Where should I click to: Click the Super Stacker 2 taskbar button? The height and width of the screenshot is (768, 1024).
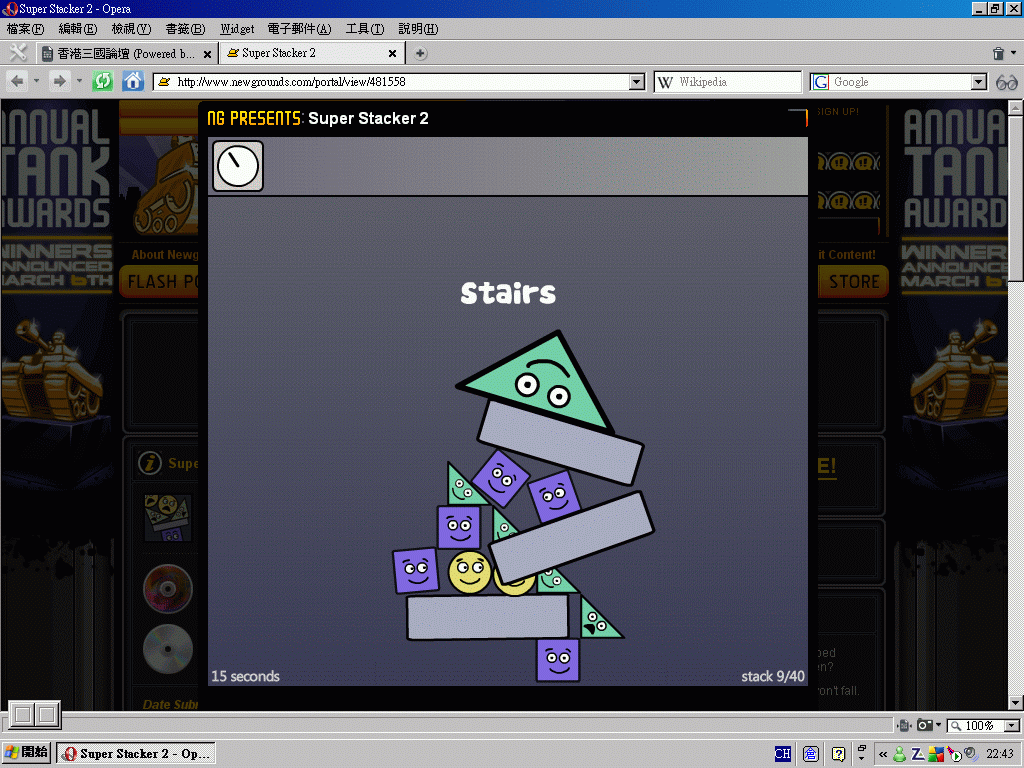point(136,754)
